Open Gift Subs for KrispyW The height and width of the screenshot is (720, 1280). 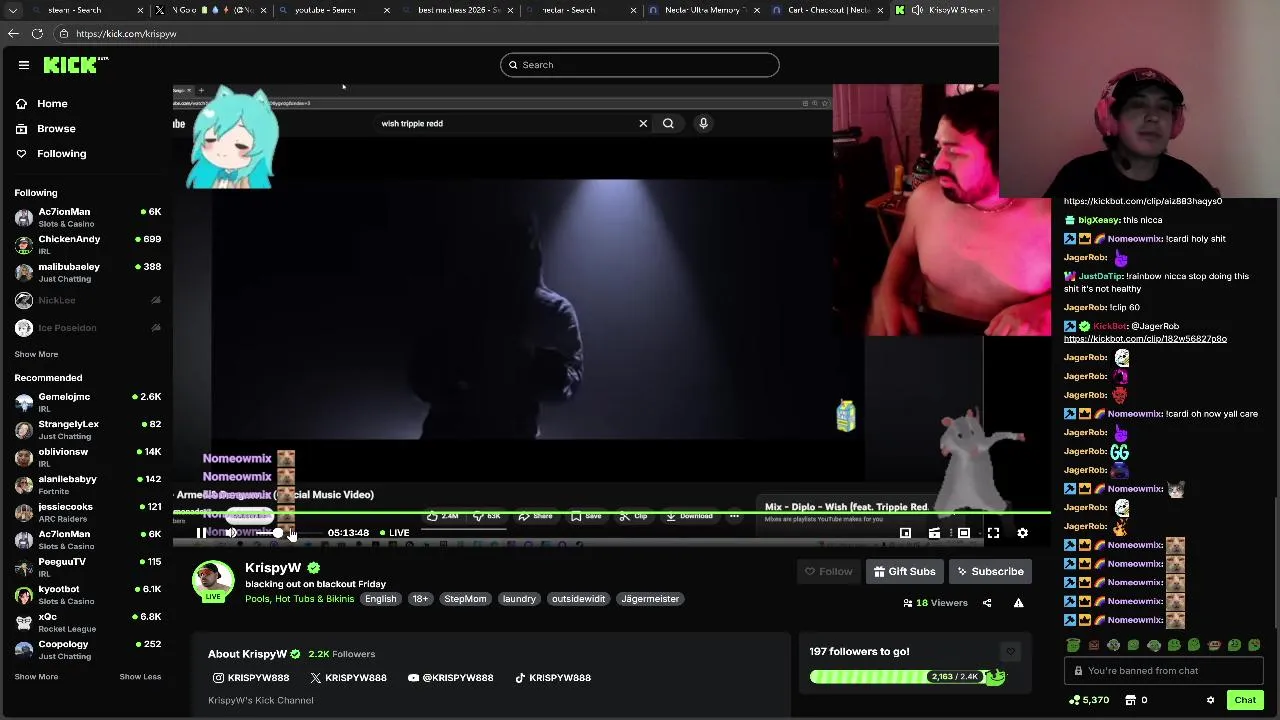click(905, 572)
